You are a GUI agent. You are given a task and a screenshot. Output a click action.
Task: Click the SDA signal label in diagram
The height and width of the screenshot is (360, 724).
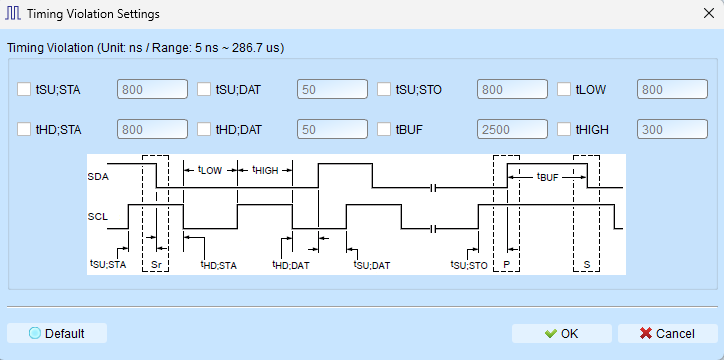(98, 176)
